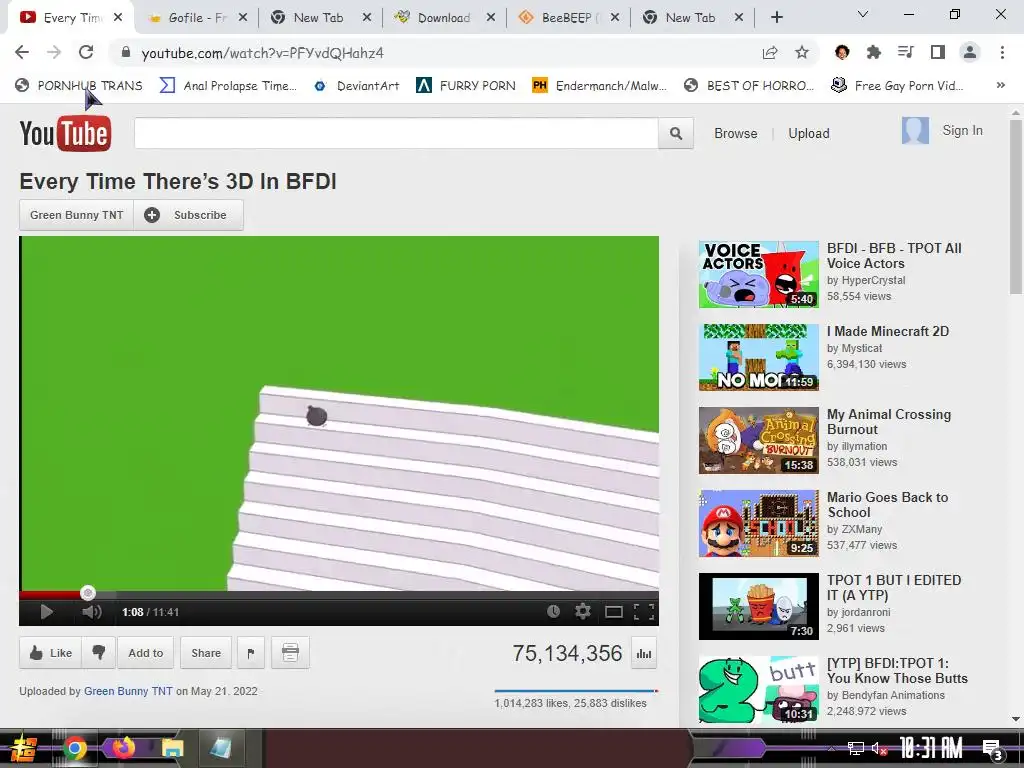Show more bookmarks with double chevron
This screenshot has width=1024, height=768.
1000,86
